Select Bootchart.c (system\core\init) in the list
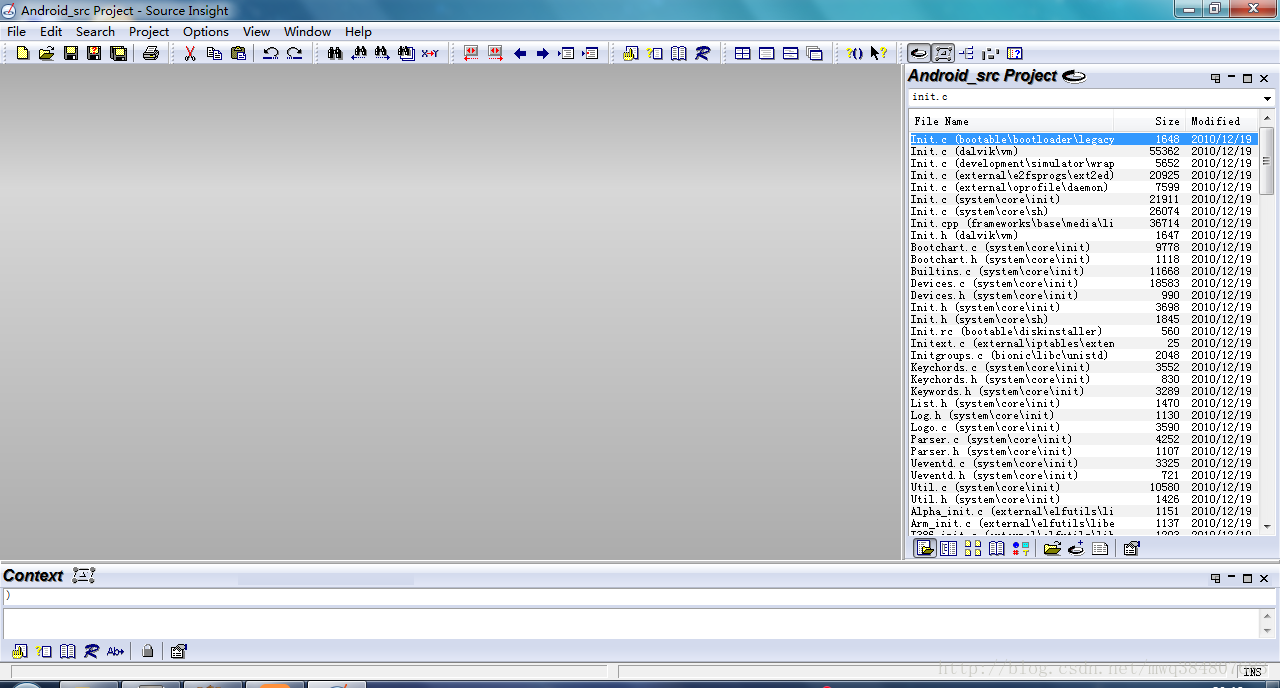This screenshot has height=688, width=1280. 1082,247
